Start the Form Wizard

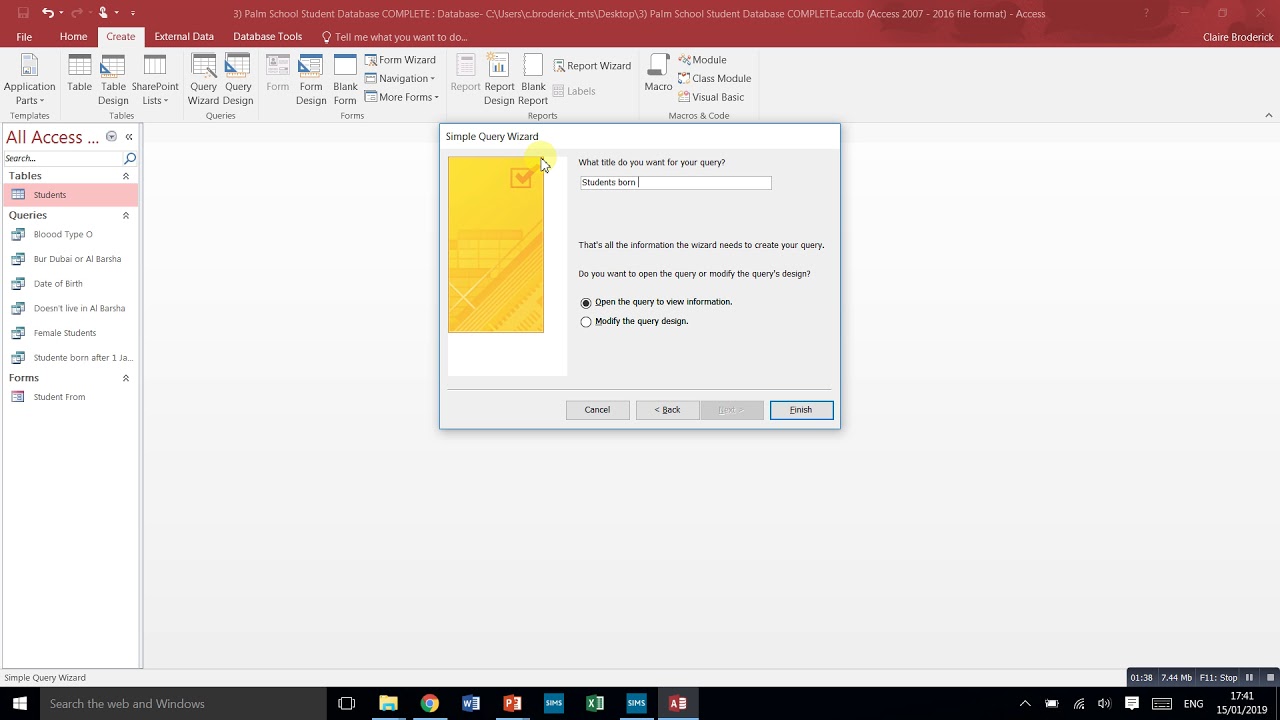tap(400, 60)
